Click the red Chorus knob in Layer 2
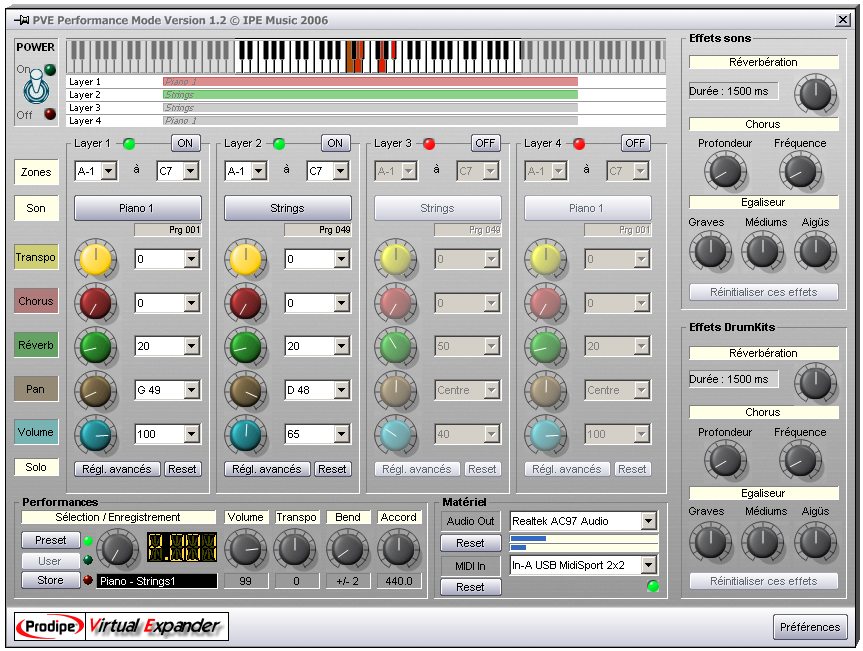Viewport: 863px width, 651px height. (x=245, y=303)
